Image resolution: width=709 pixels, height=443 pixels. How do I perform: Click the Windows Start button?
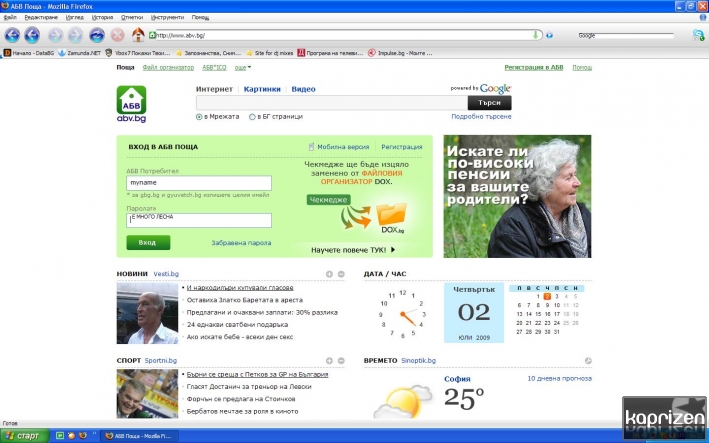[x=23, y=436]
